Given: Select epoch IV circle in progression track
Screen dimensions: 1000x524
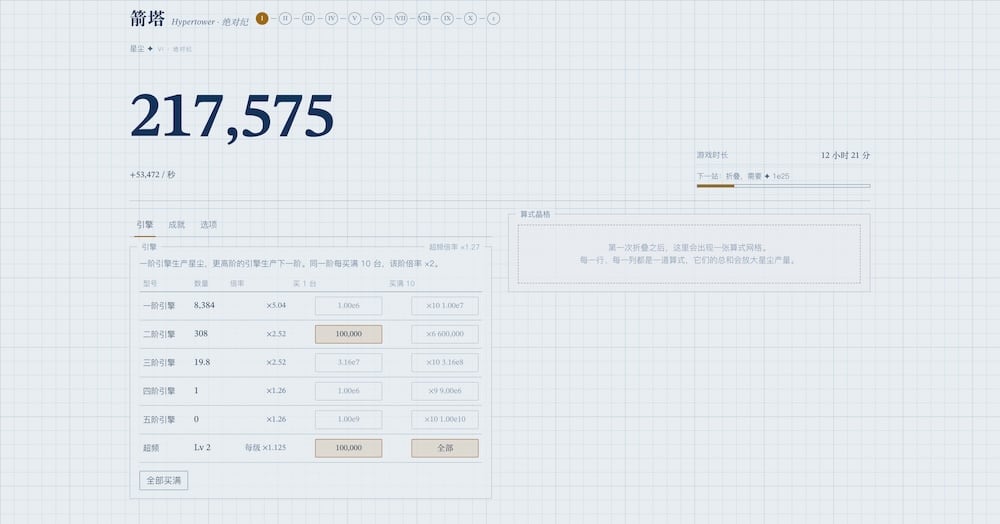Looking at the screenshot, I should pos(332,18).
